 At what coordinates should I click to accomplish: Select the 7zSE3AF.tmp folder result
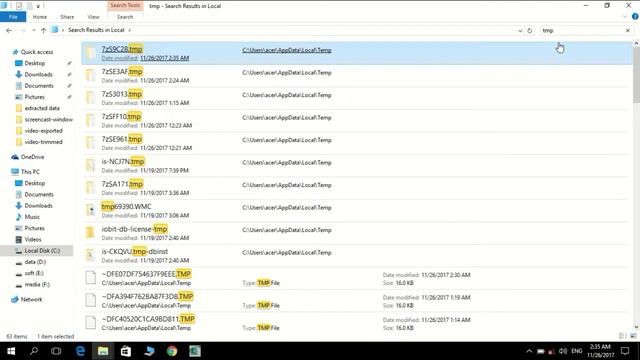(356, 76)
